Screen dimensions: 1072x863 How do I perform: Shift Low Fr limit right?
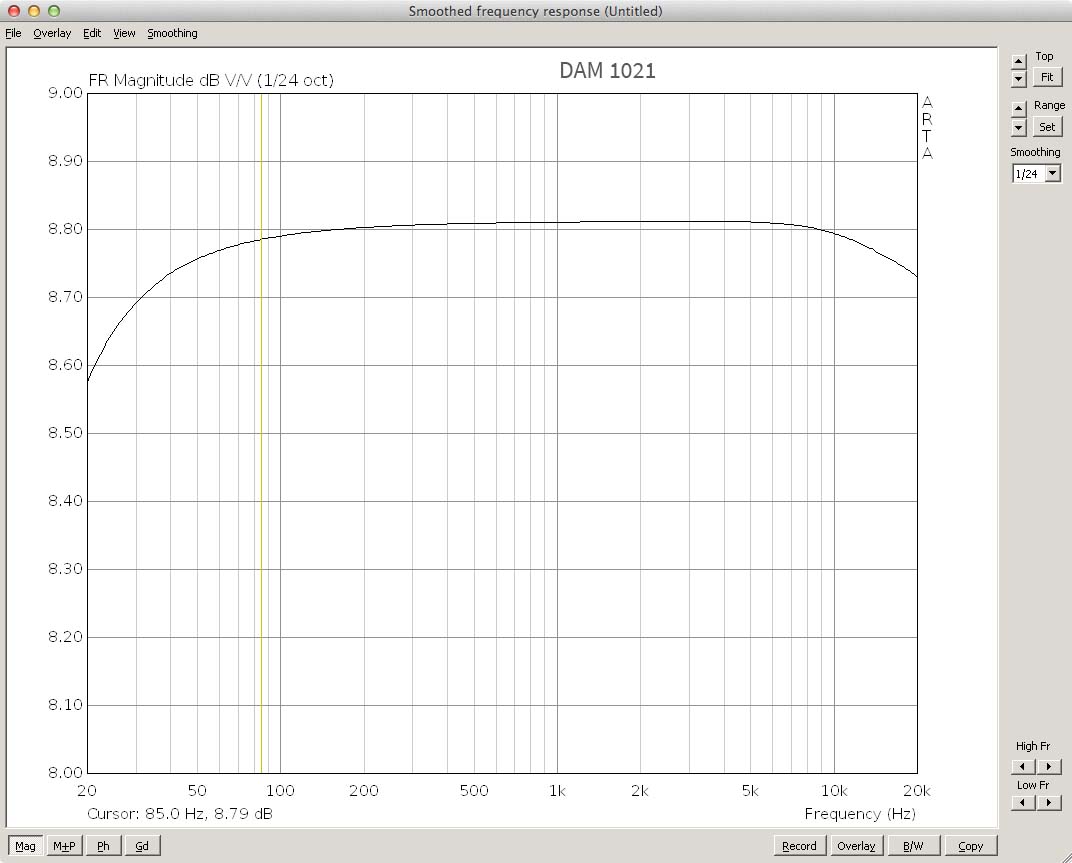(x=1049, y=802)
